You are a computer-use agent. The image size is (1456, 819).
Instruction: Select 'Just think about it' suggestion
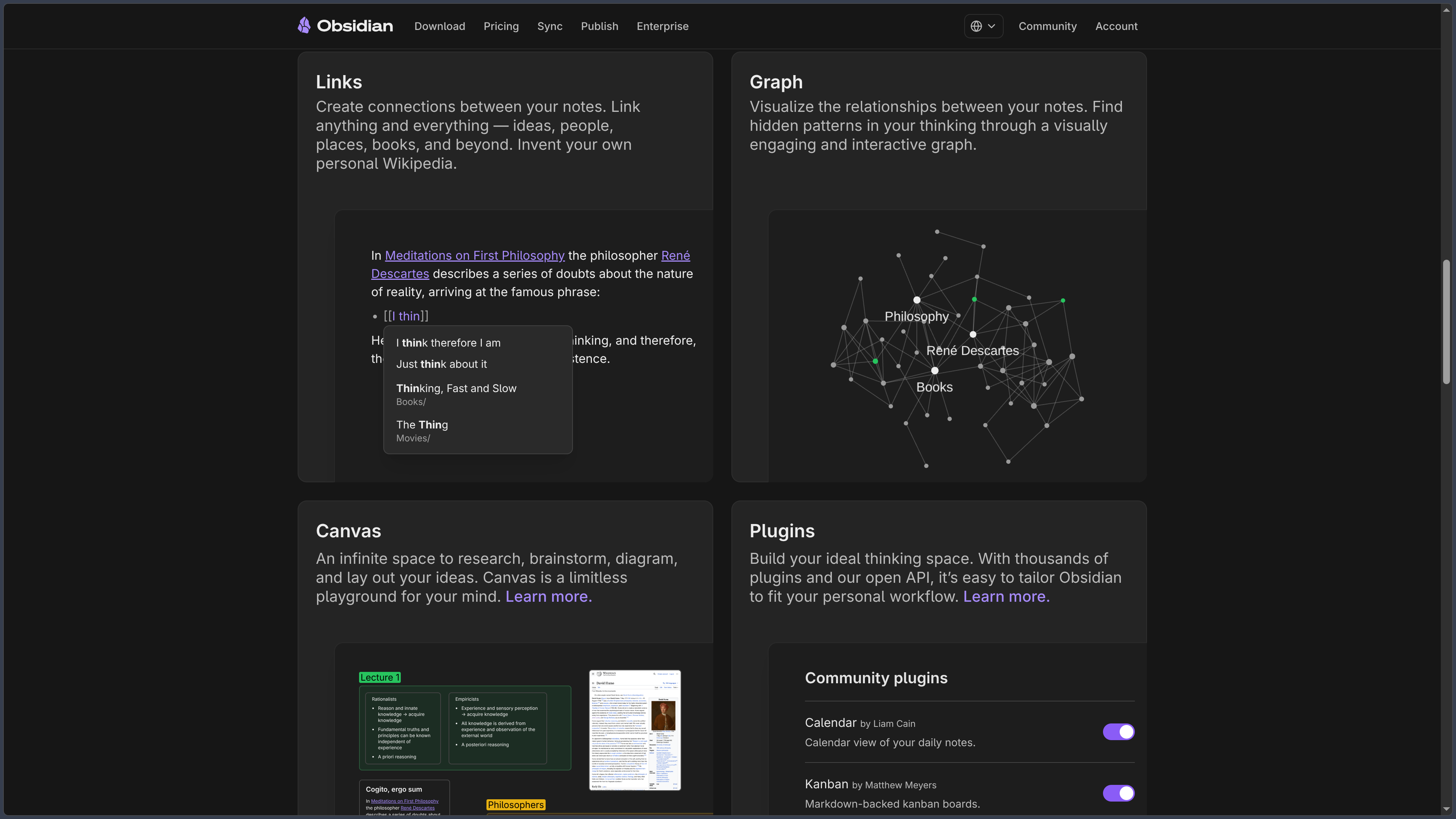tap(478, 364)
